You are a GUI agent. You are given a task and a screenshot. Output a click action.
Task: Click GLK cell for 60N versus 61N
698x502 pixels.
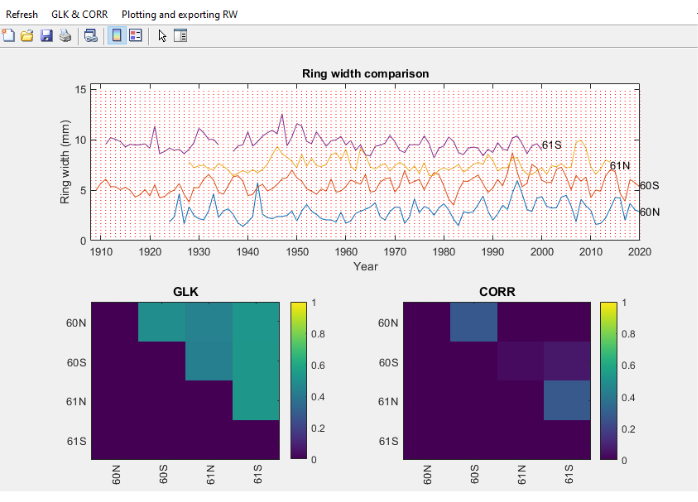[209, 322]
